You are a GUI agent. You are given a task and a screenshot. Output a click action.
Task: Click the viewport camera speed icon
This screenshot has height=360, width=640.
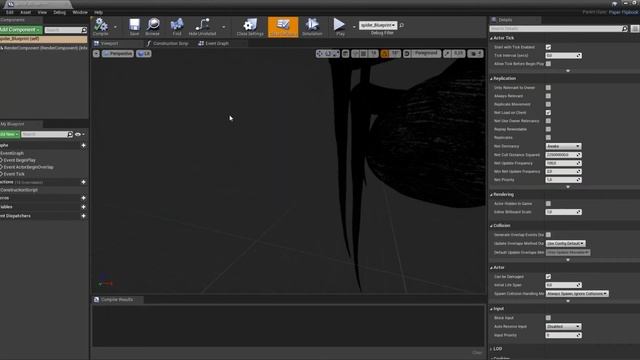point(475,53)
